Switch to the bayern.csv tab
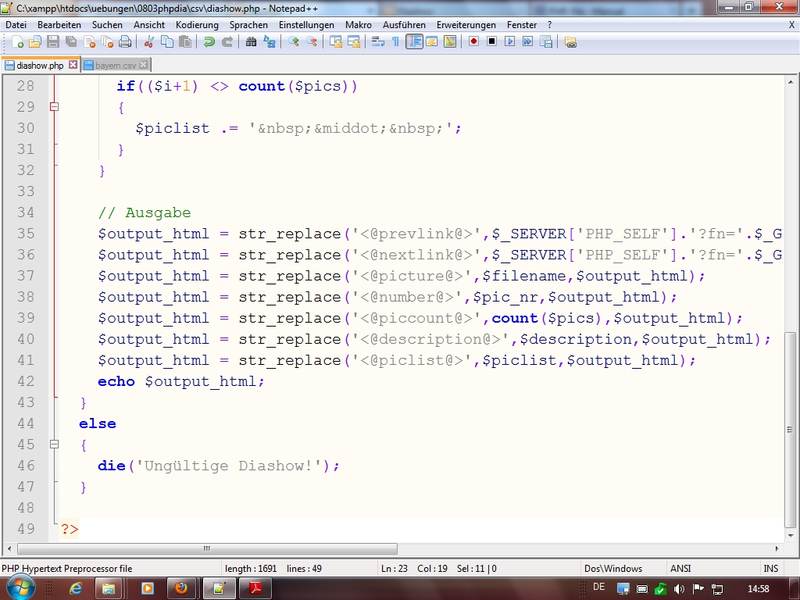Screen dimensions: 800x600 pos(114,65)
